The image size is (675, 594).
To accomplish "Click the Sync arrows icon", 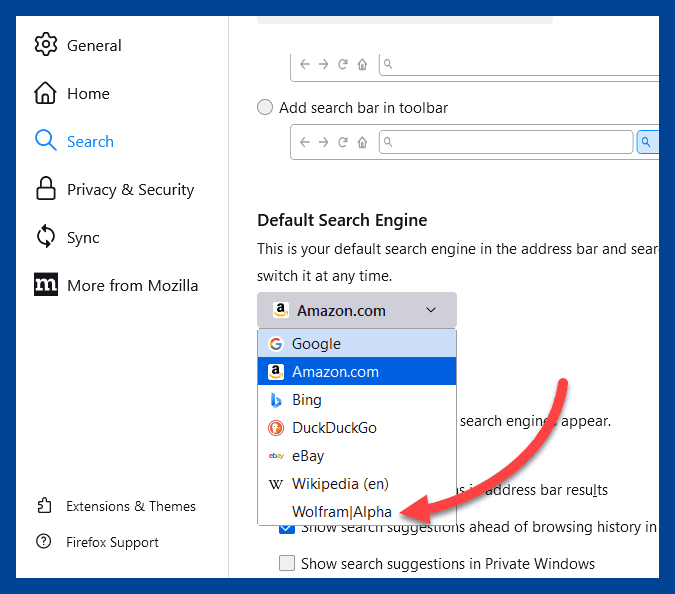I will click(x=46, y=236).
